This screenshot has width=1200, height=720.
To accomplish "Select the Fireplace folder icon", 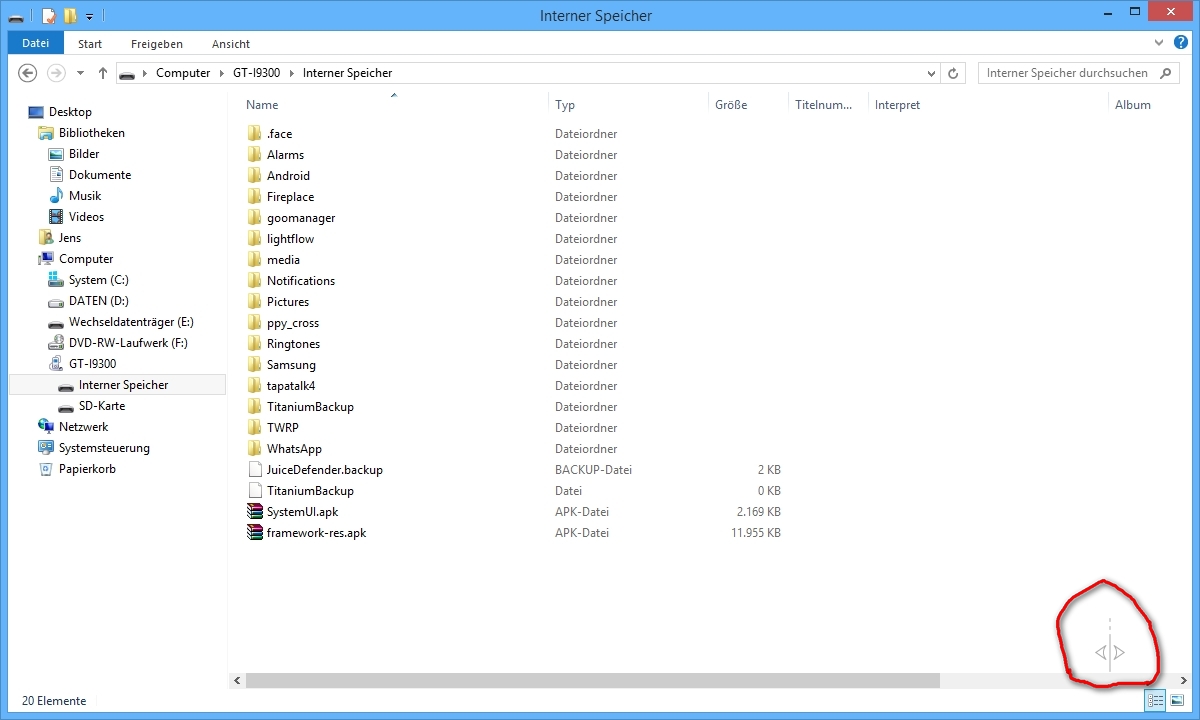I will click(254, 197).
